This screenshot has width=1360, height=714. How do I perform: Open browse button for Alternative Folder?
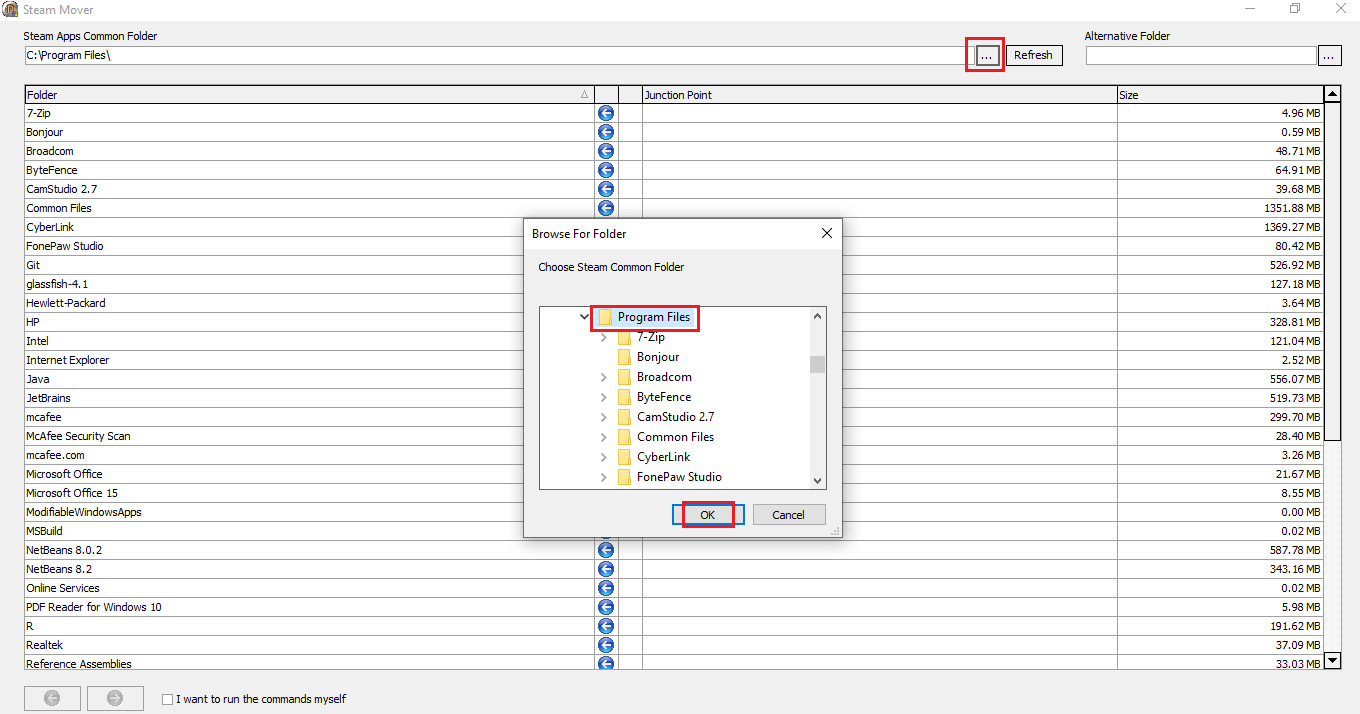coord(1329,55)
